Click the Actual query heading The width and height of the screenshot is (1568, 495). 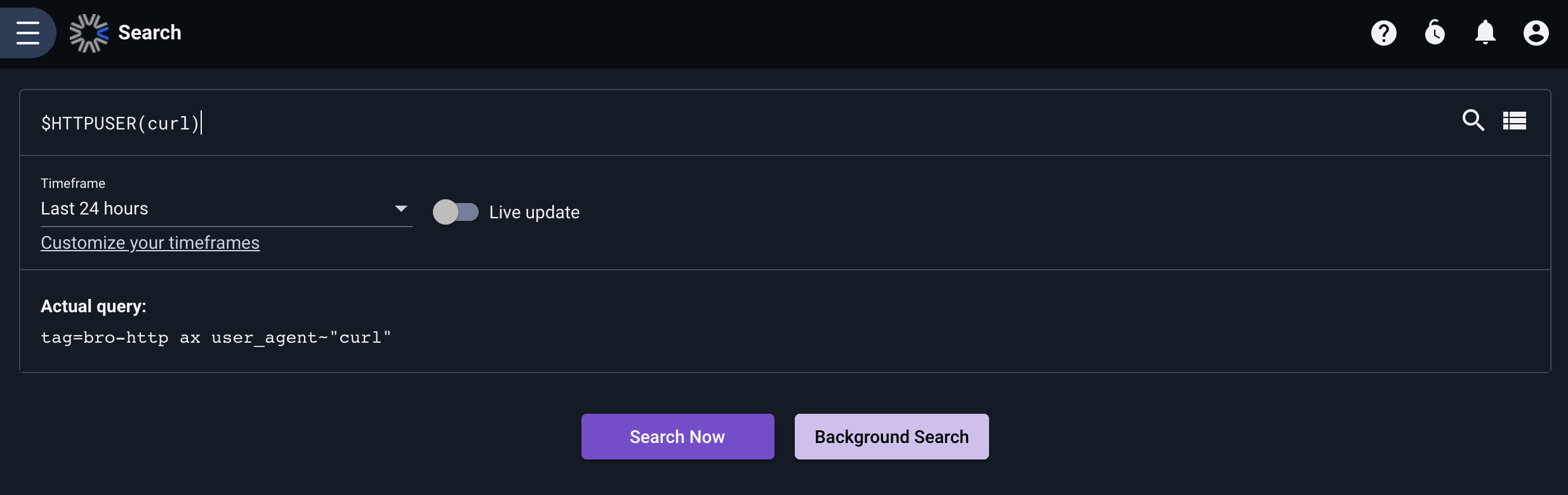click(x=93, y=307)
